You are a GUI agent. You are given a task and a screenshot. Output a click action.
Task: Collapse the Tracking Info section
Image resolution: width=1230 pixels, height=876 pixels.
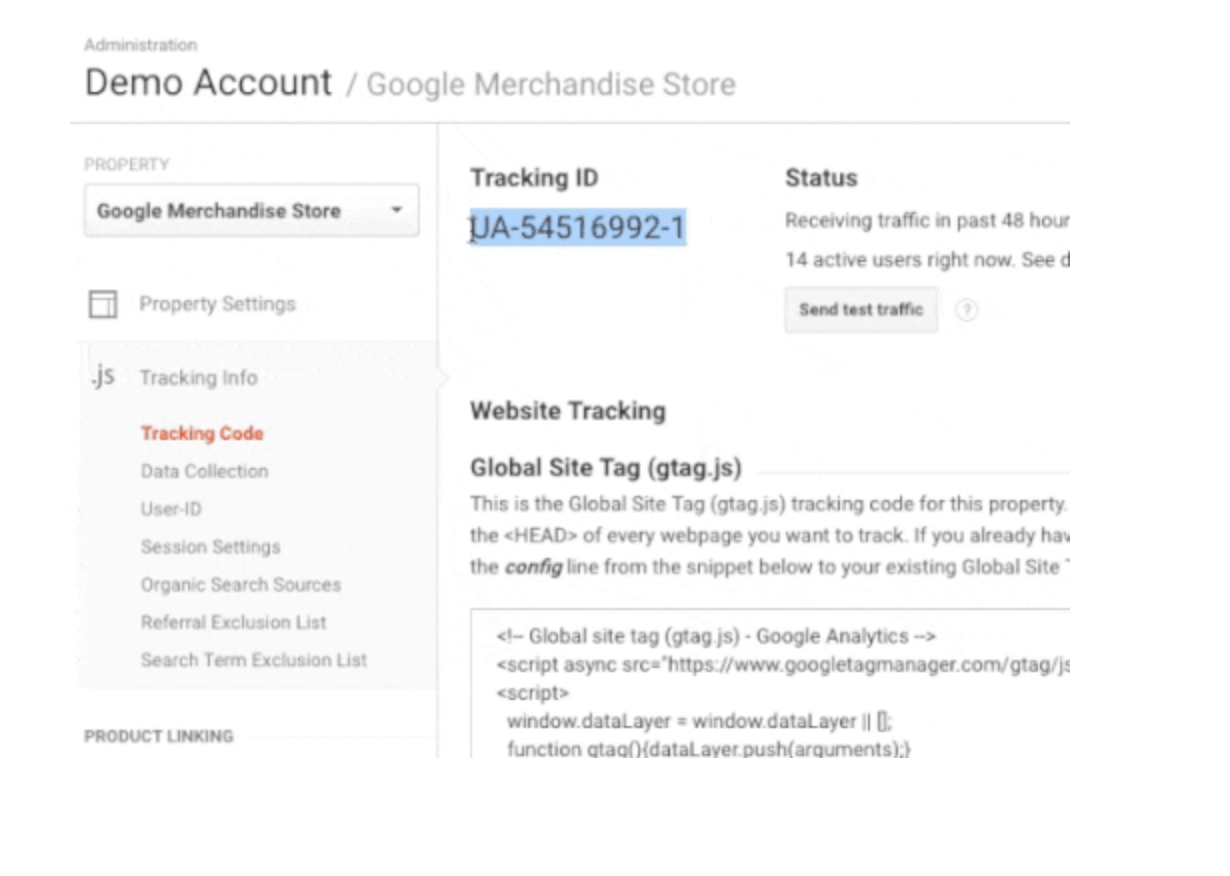pyautogui.click(x=198, y=378)
